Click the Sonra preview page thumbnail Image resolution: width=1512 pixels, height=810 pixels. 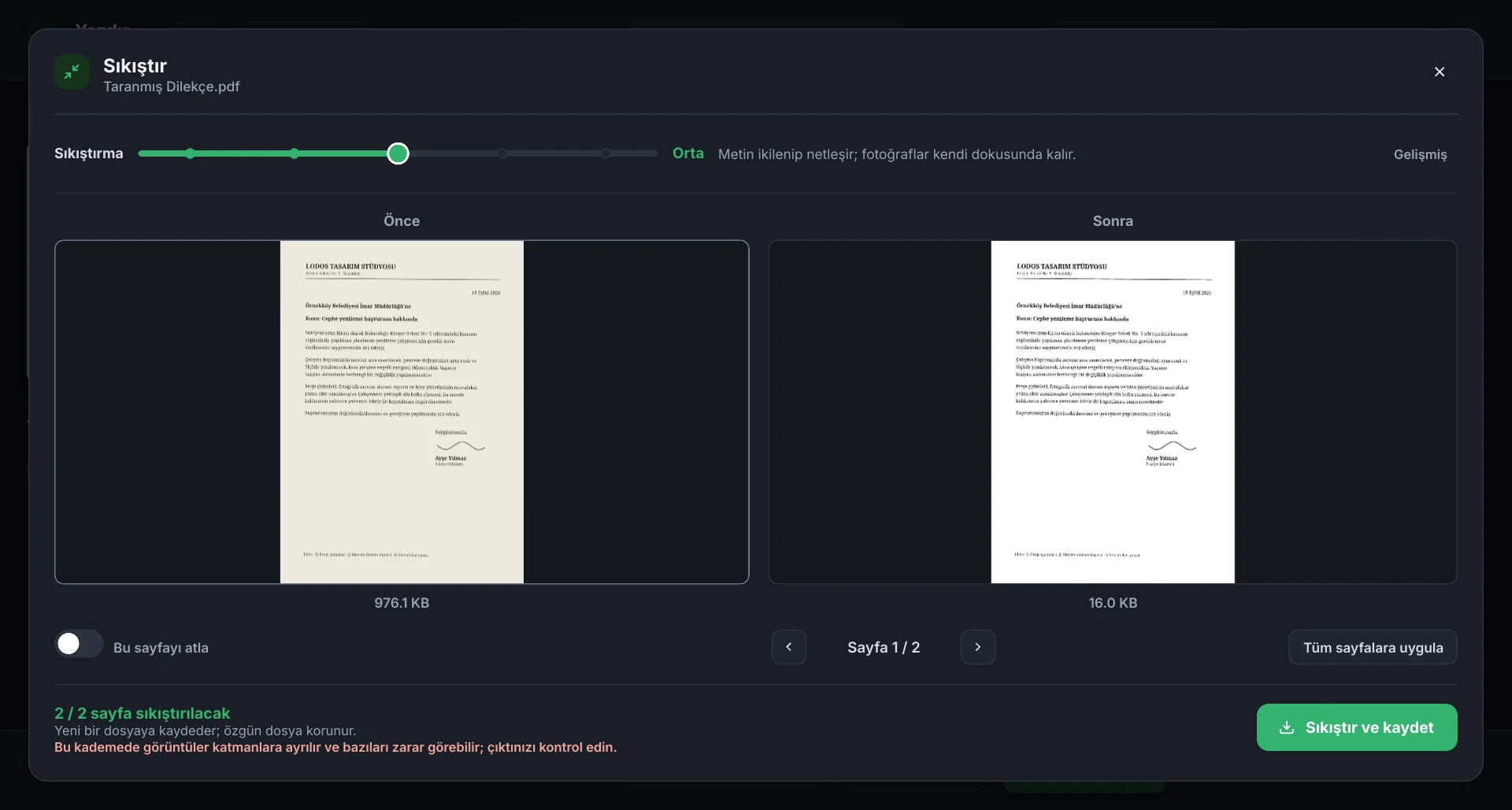tap(1113, 412)
